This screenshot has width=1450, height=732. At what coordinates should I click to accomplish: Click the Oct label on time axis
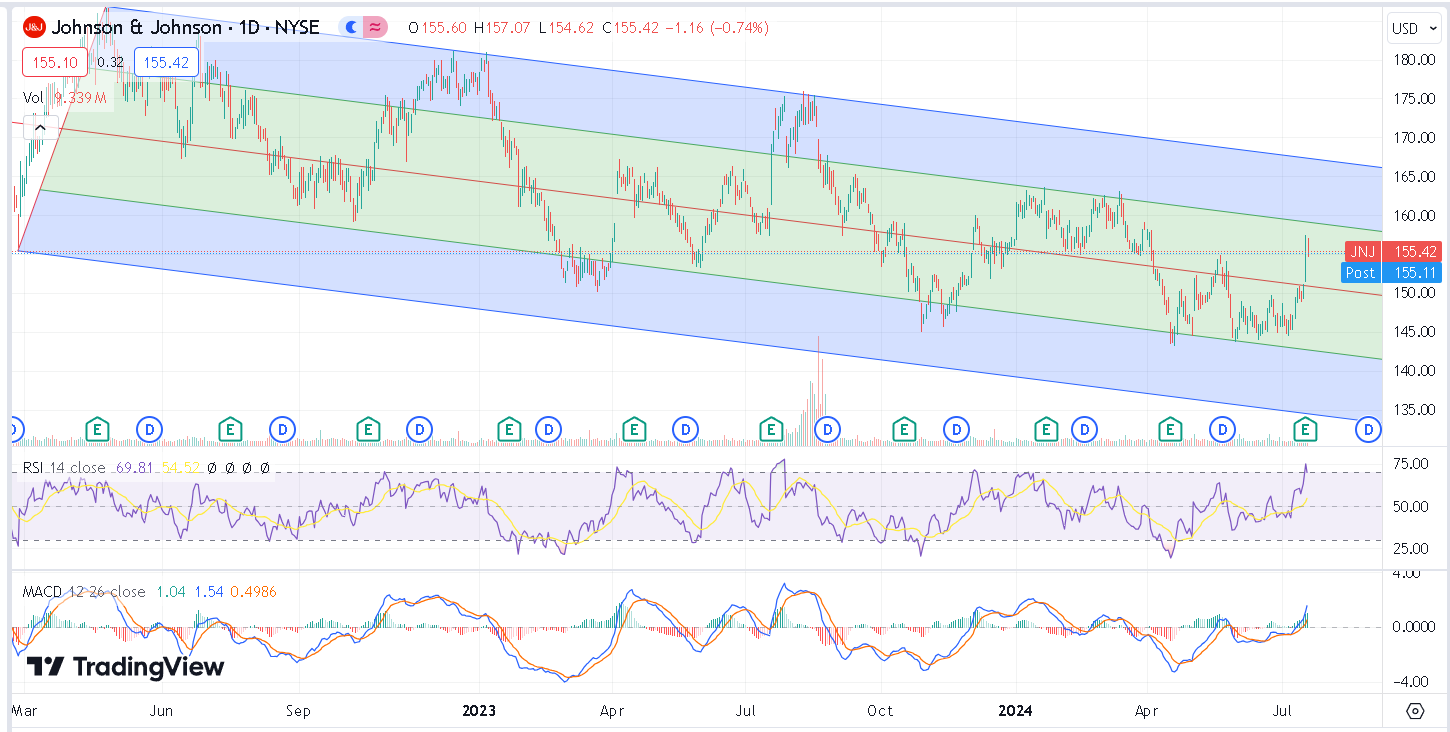880,711
